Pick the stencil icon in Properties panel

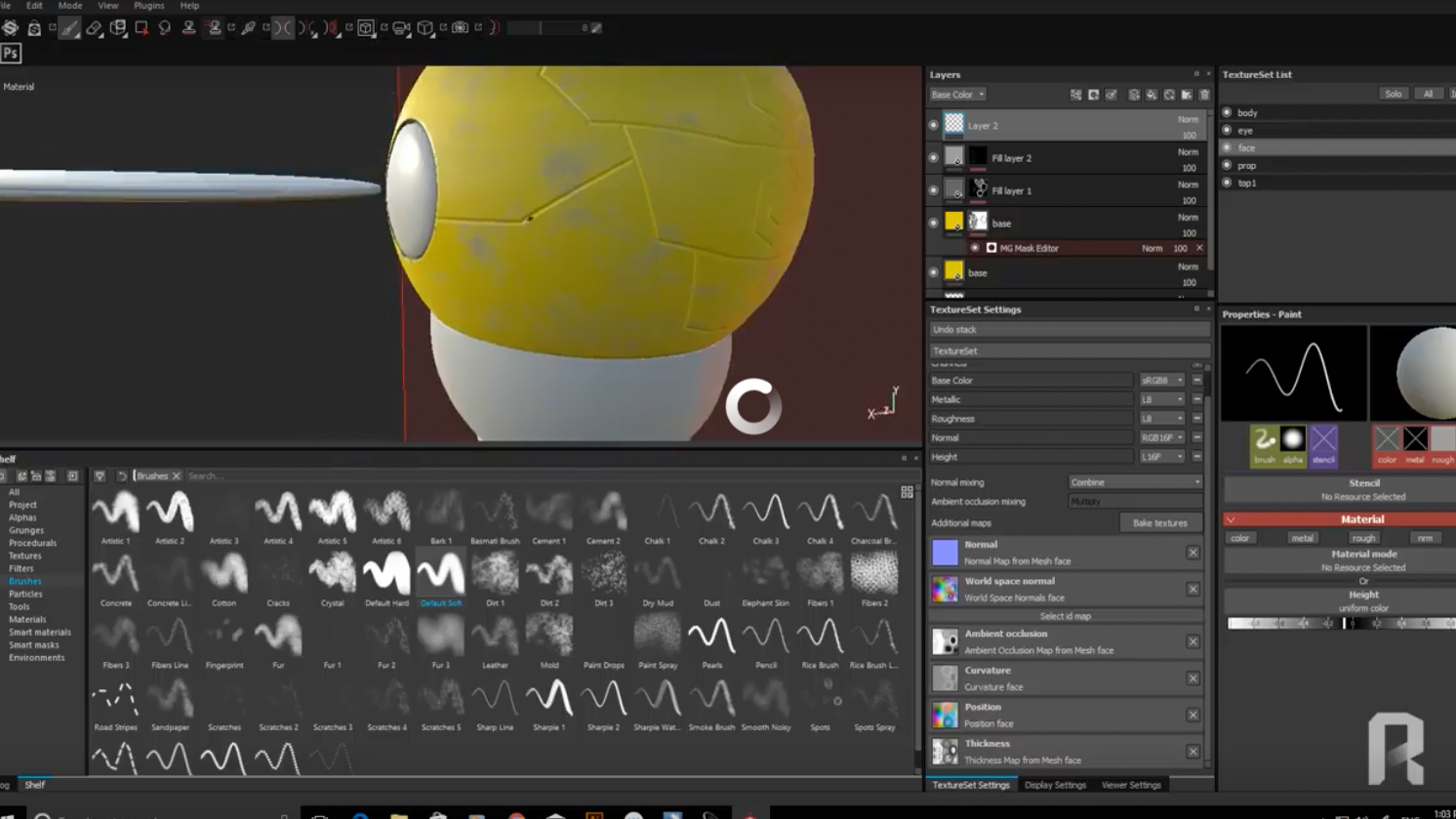(1323, 440)
